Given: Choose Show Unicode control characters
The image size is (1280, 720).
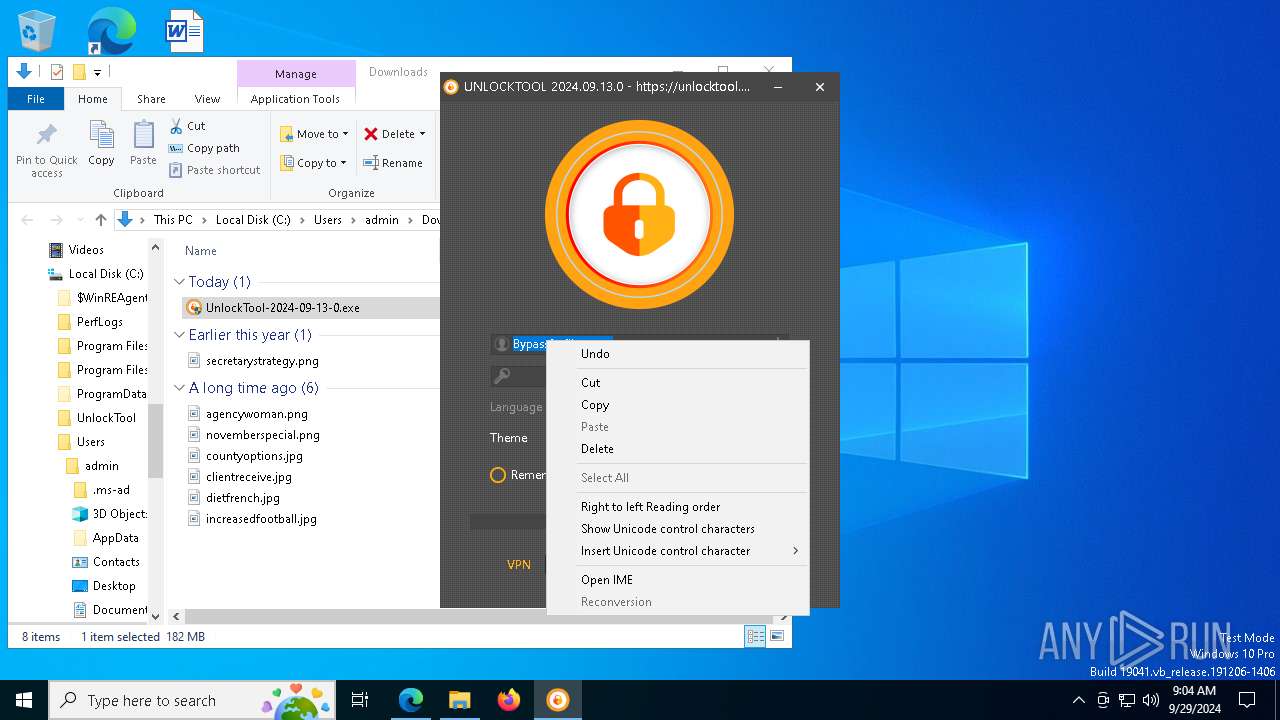Looking at the screenshot, I should pyautogui.click(x=678, y=529).
